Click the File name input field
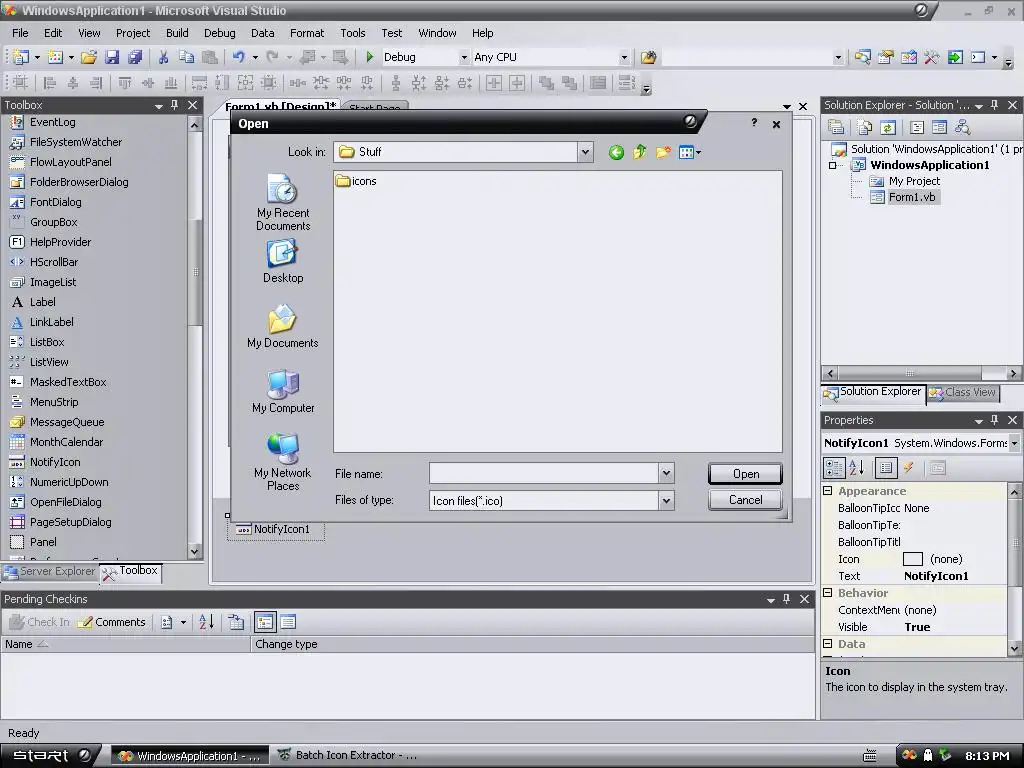The height and width of the screenshot is (768, 1024). click(543, 473)
